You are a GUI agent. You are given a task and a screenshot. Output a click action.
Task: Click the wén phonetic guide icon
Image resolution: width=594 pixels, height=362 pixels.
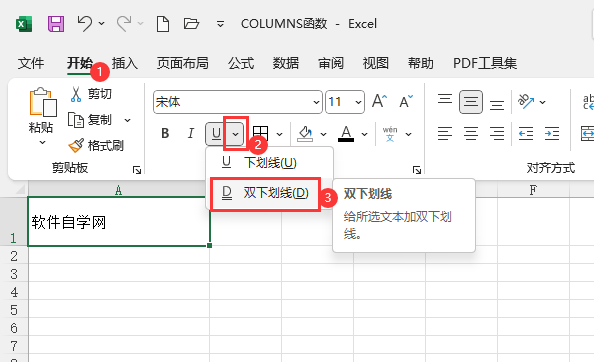(390, 134)
